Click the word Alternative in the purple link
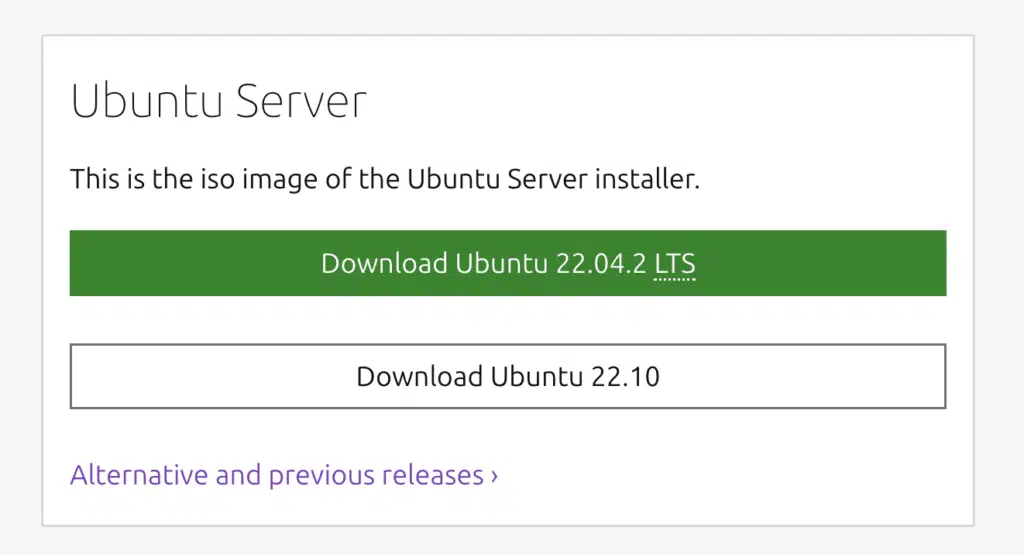Image resolution: width=1024 pixels, height=555 pixels. point(139,475)
